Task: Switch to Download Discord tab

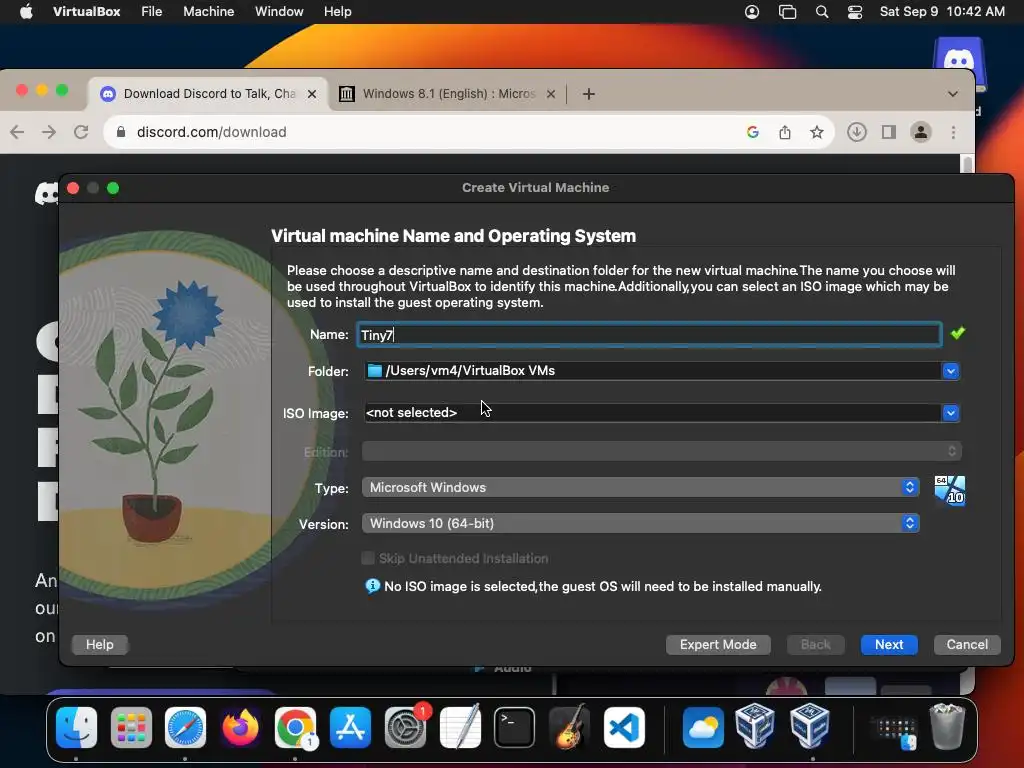Action: pyautogui.click(x=209, y=94)
